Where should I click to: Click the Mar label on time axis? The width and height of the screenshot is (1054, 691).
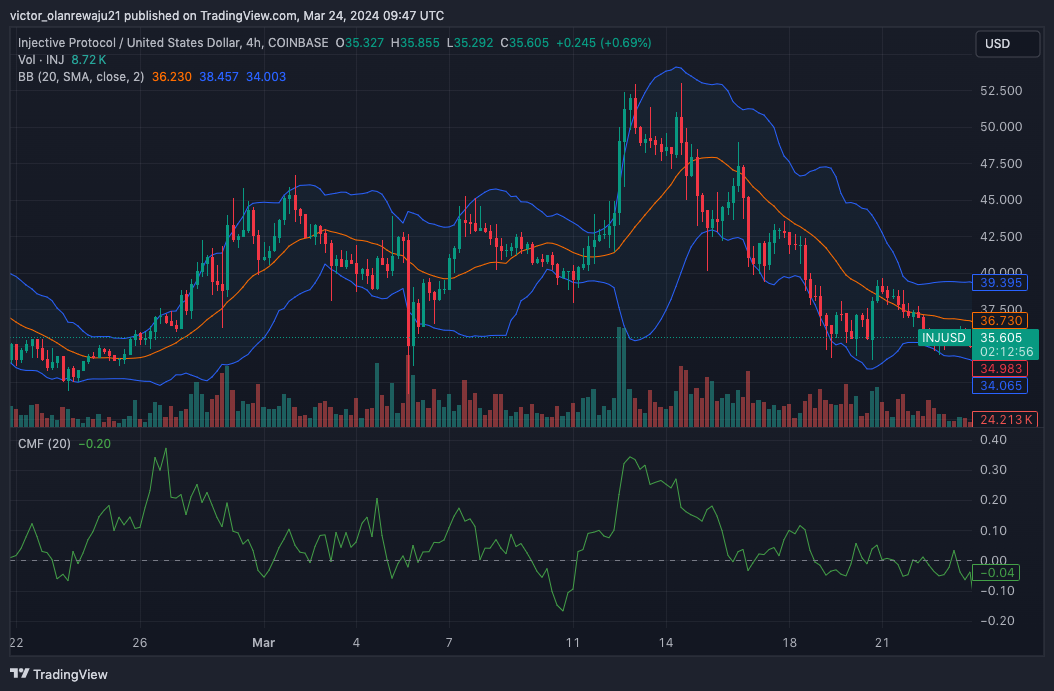[264, 641]
